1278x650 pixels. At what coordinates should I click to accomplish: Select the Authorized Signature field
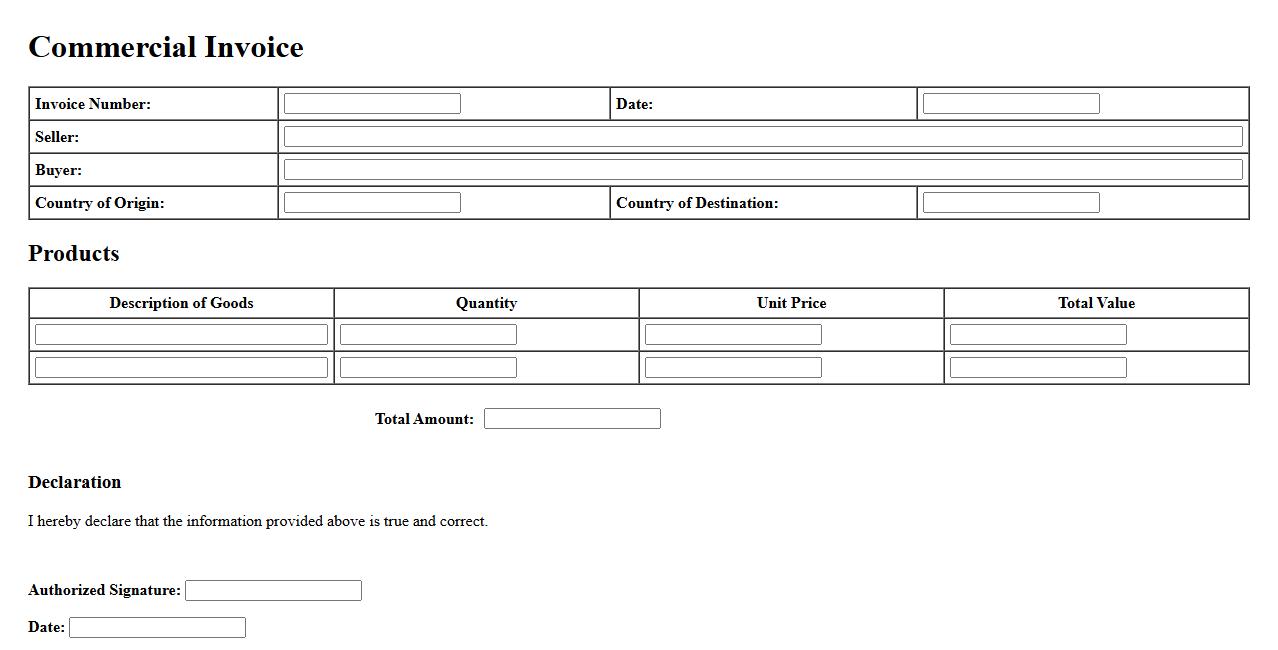point(273,591)
